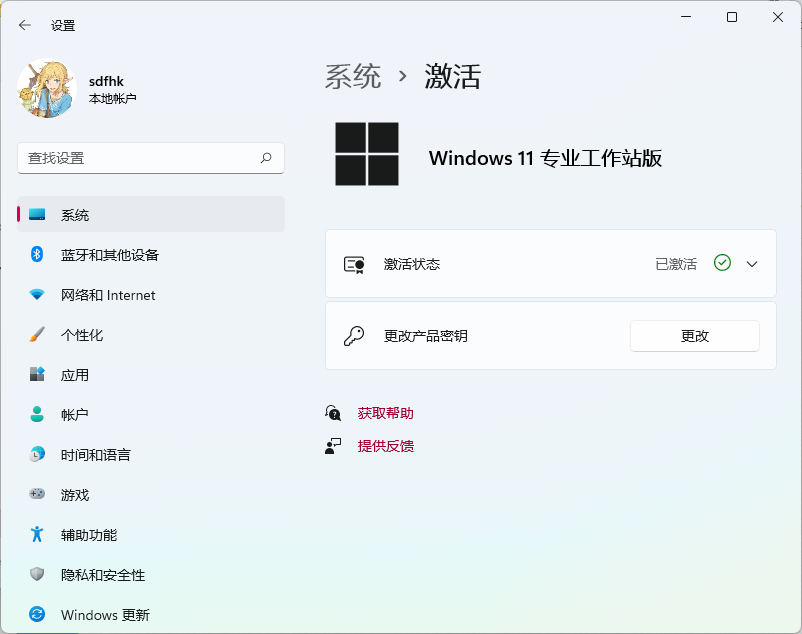The image size is (802, 634).
Task: Click the Windows 更新 sync icon
Action: coord(37,614)
